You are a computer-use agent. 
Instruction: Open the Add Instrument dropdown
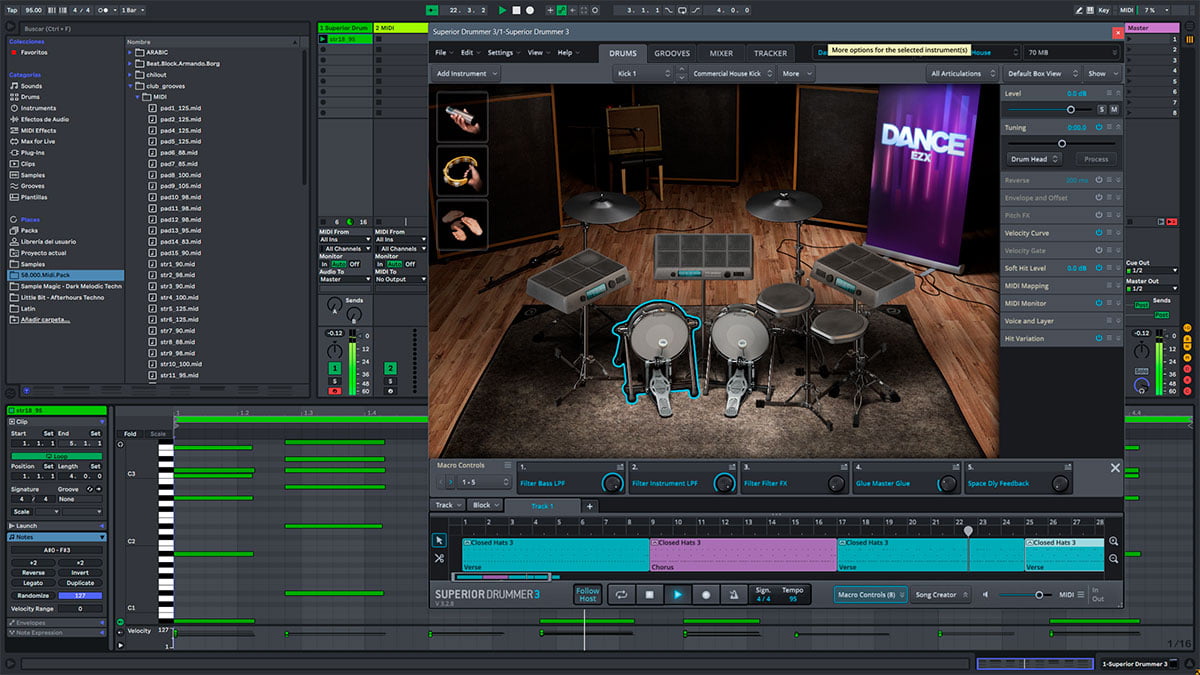[x=465, y=74]
